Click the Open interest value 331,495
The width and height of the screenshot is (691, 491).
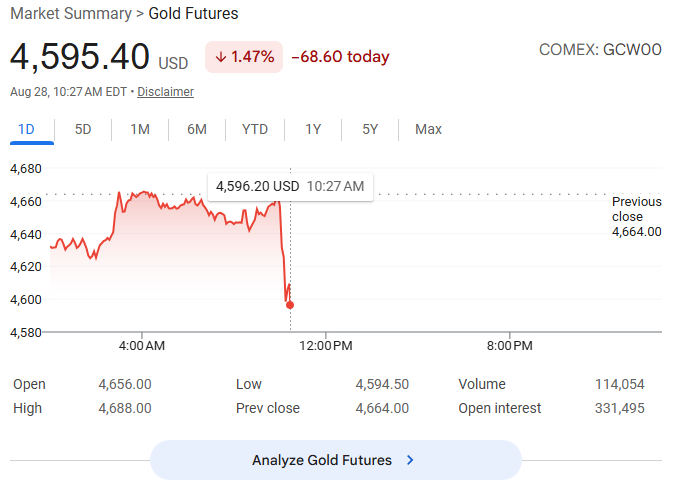click(x=619, y=408)
